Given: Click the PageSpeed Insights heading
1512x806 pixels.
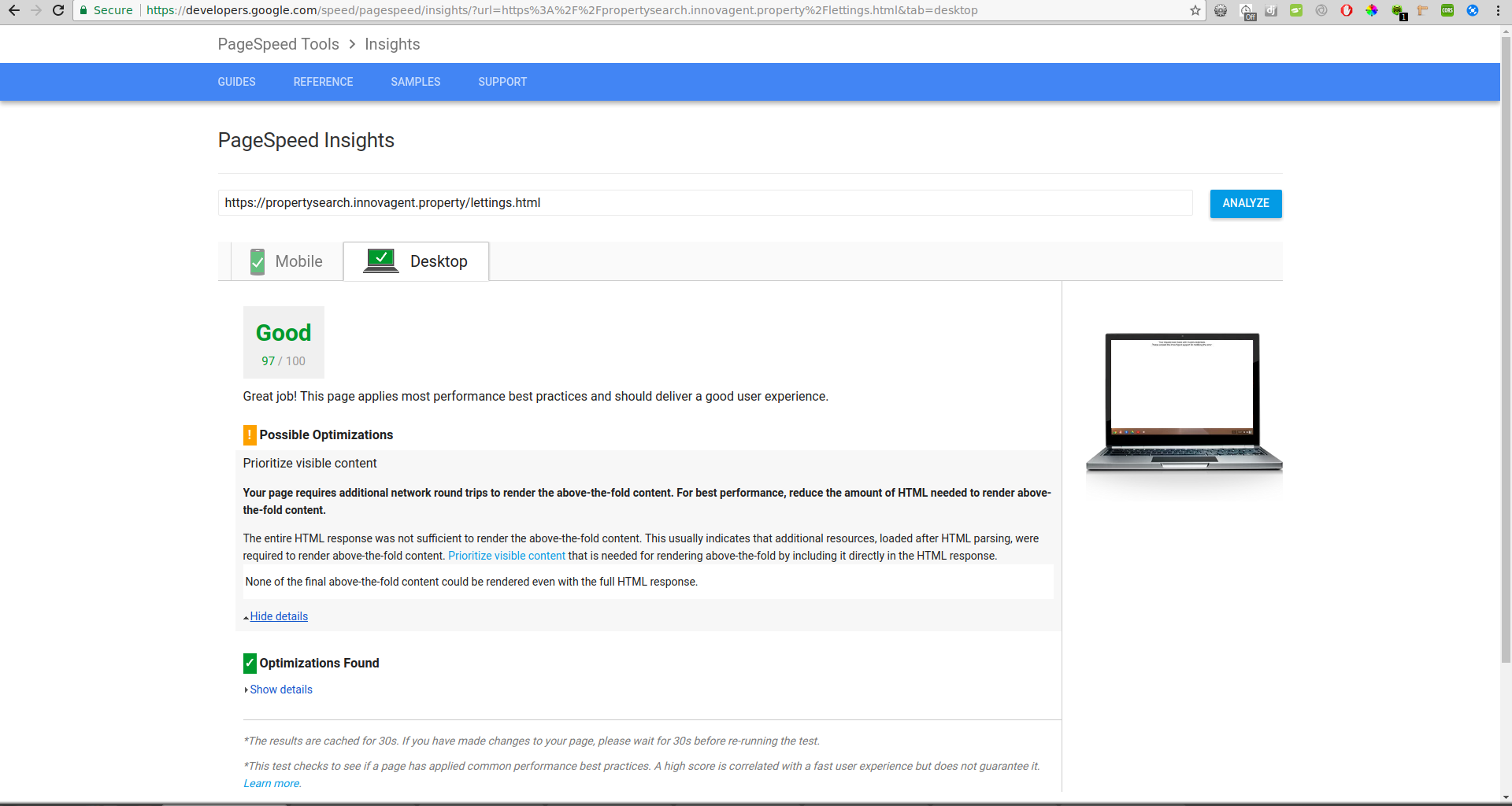Looking at the screenshot, I should click(306, 140).
